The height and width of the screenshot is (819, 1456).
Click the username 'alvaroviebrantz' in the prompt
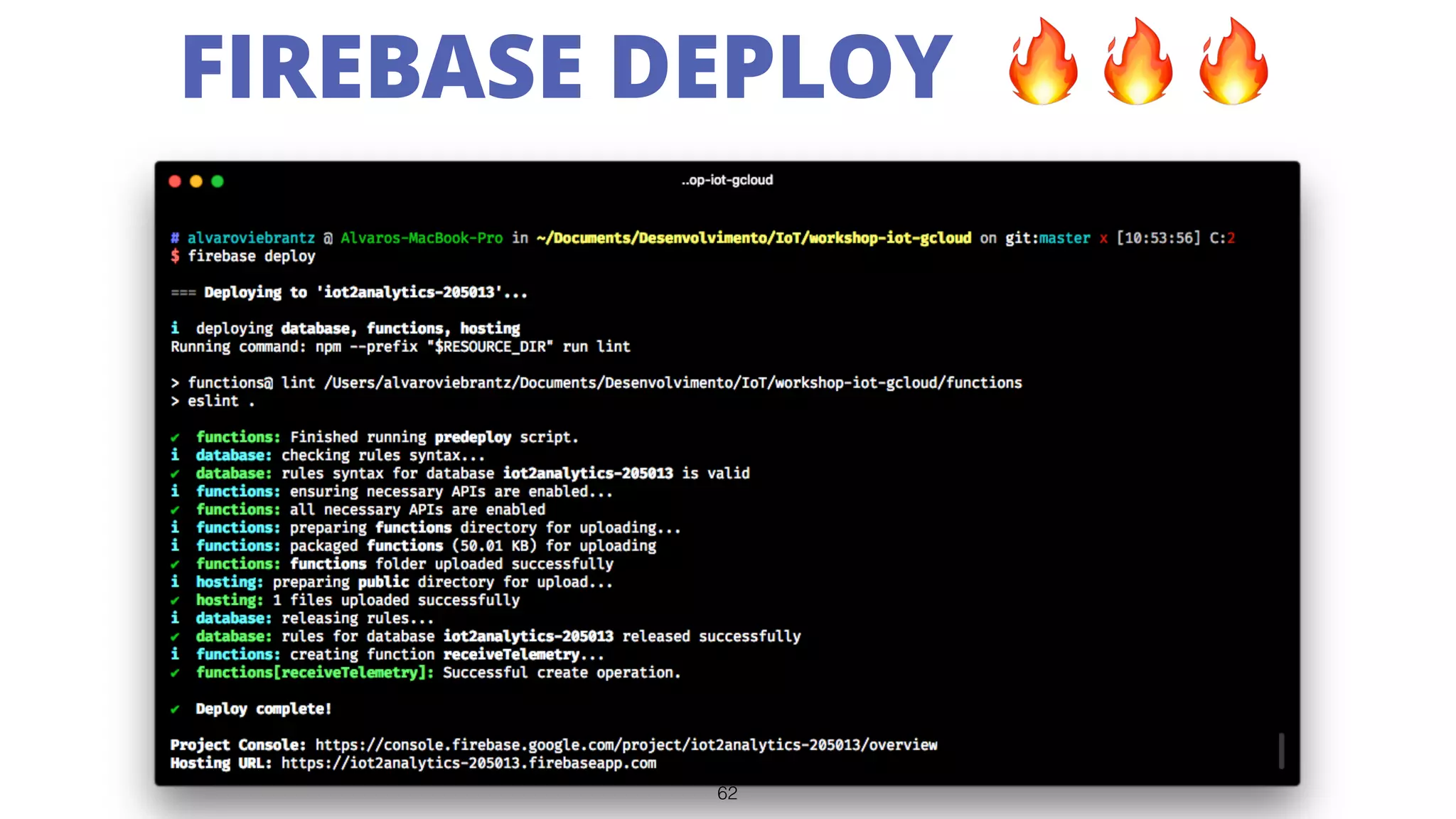(251, 238)
